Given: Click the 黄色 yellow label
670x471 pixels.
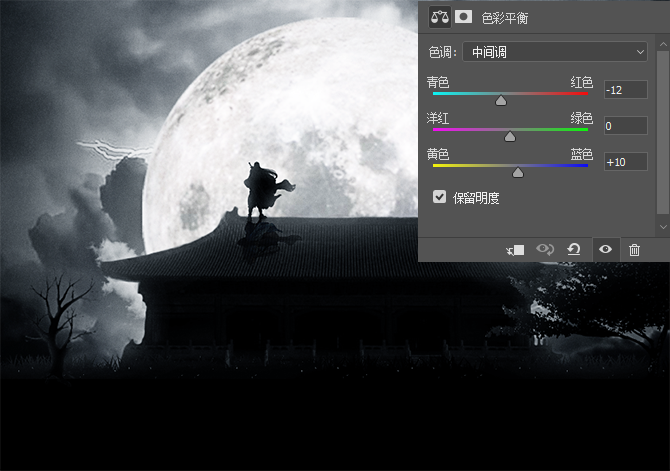Looking at the screenshot, I should [x=438, y=154].
